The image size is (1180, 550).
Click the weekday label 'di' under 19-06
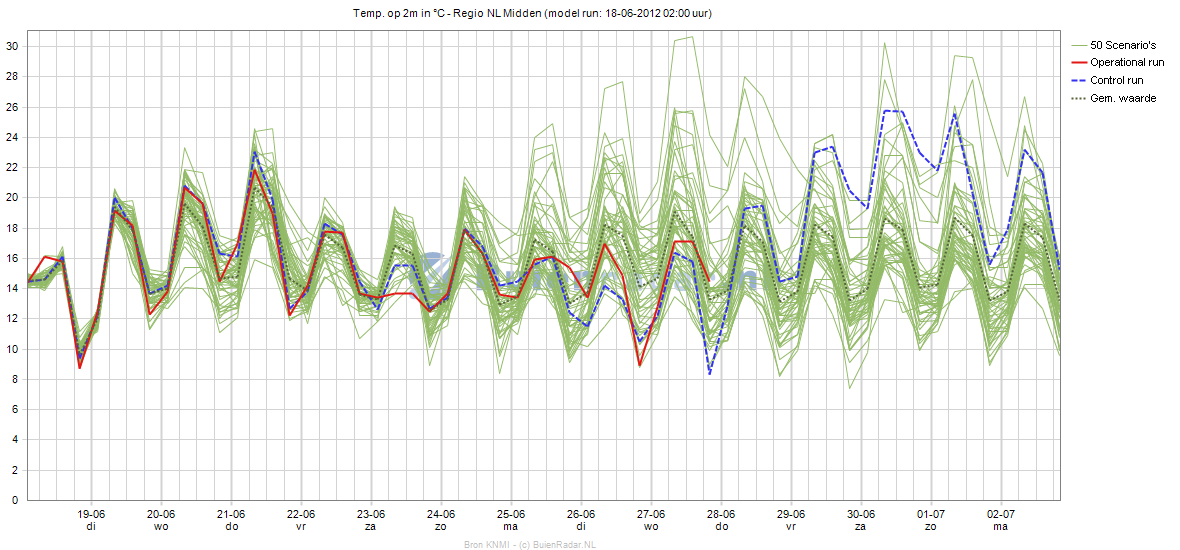point(91,527)
